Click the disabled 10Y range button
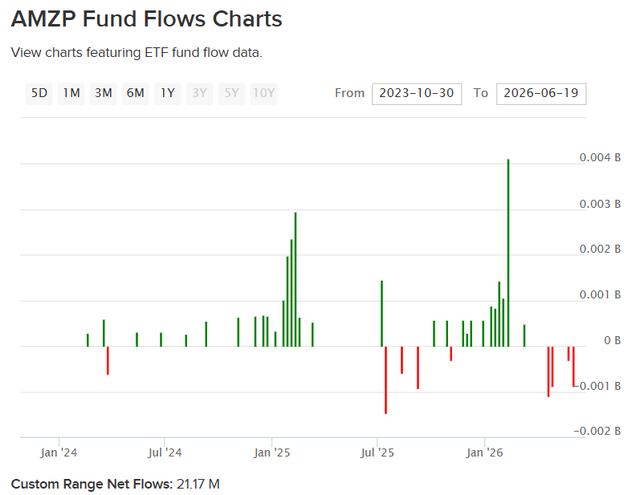This screenshot has width=640, height=495. pyautogui.click(x=264, y=93)
